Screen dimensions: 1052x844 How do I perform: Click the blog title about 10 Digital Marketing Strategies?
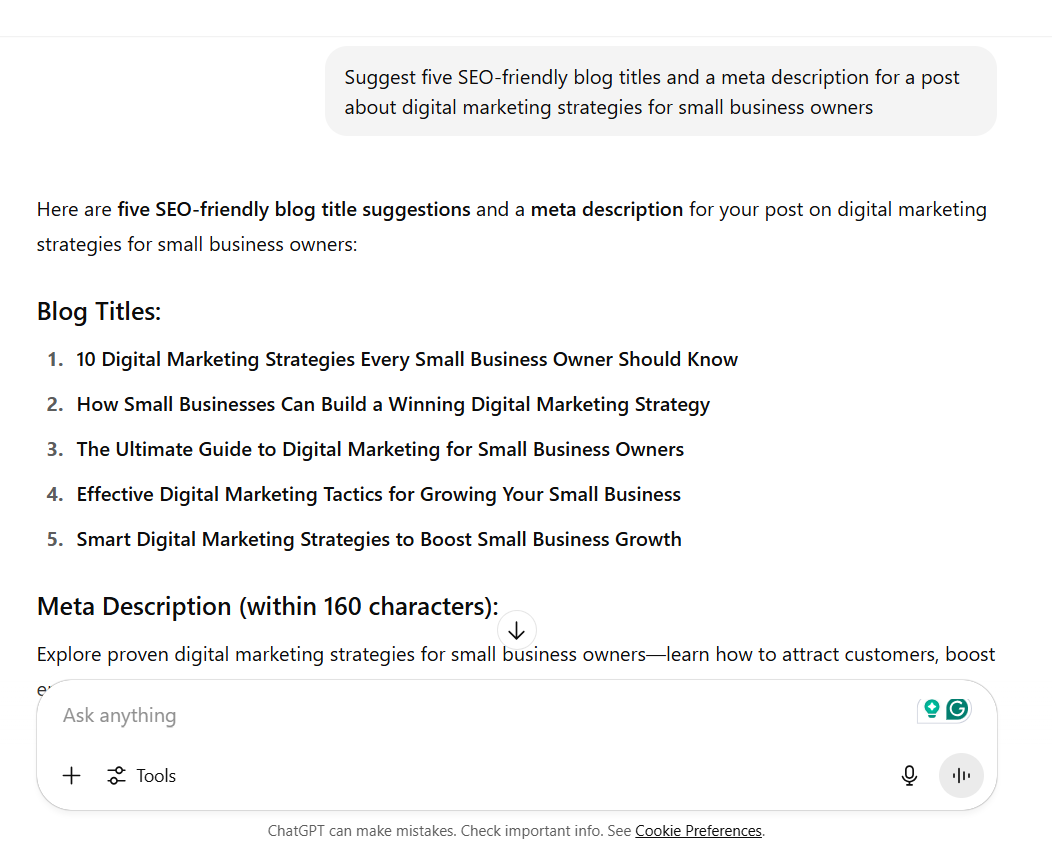[x=407, y=359]
